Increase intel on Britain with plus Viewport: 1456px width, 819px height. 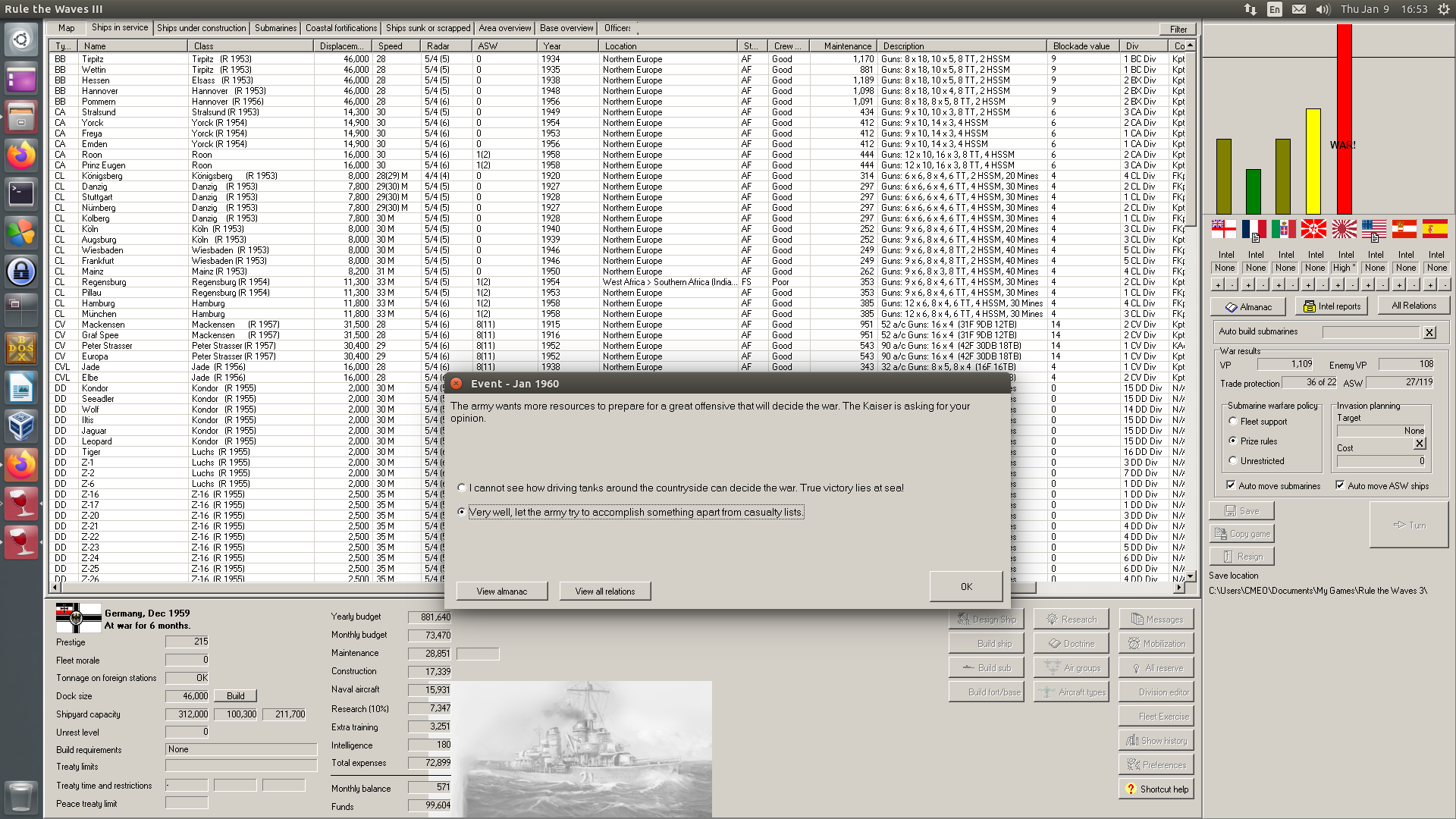pyautogui.click(x=1218, y=285)
